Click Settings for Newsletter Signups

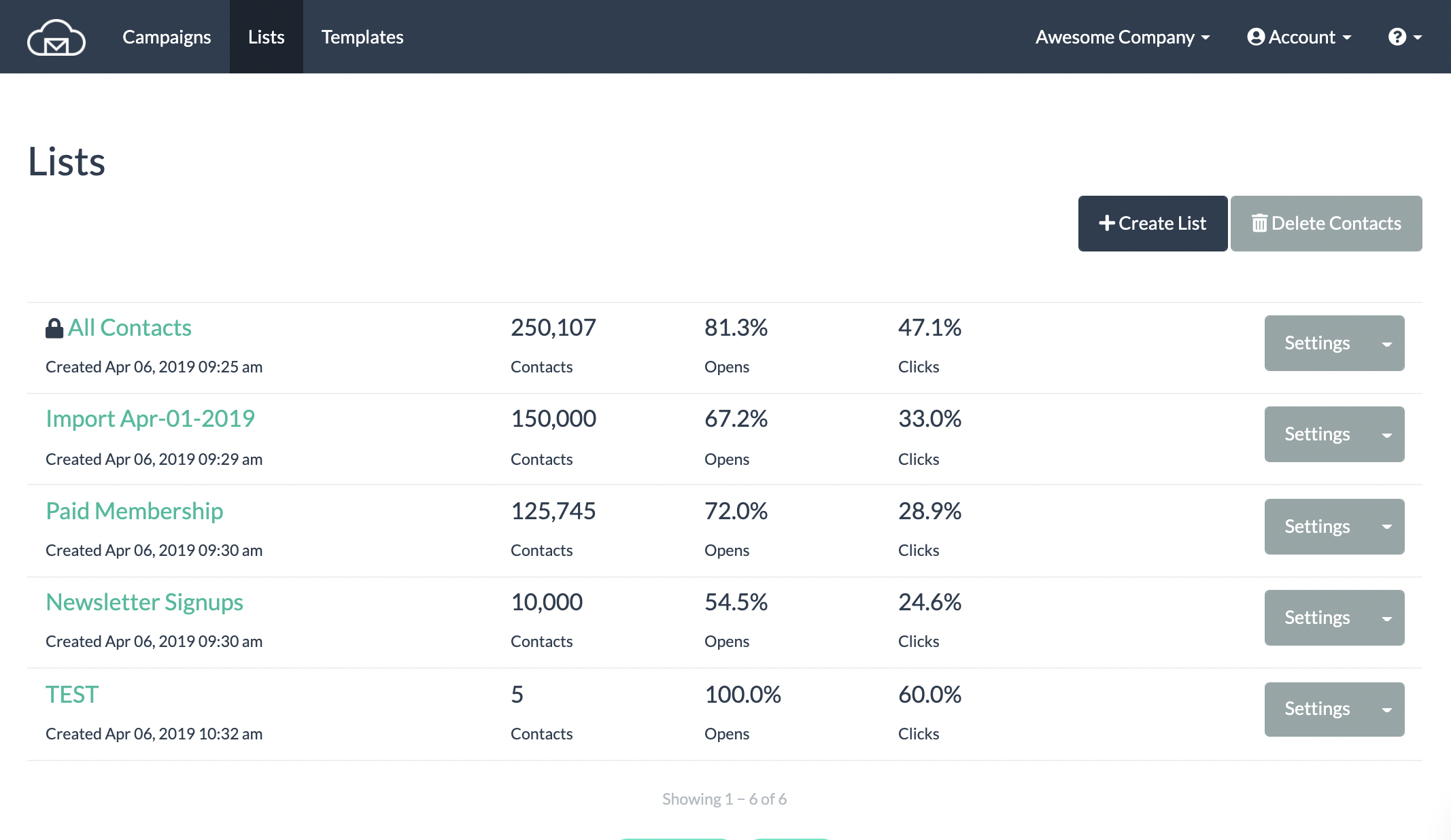[1317, 617]
